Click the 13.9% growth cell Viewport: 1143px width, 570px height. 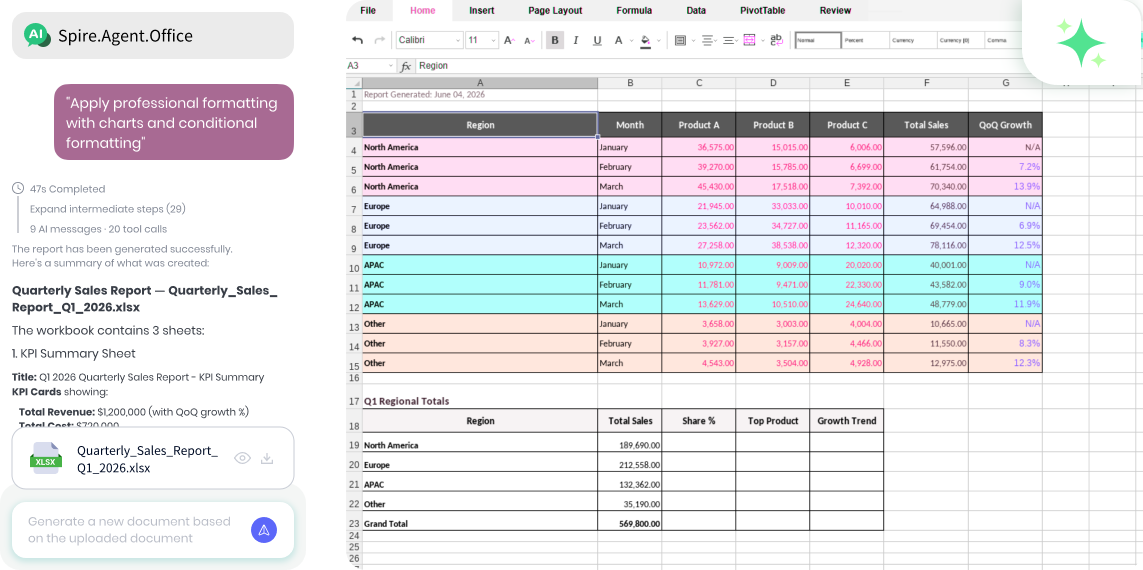coord(1005,187)
